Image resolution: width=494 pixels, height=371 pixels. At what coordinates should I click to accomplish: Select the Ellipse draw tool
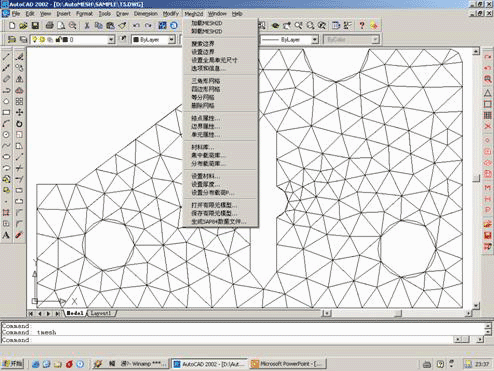click(6, 157)
